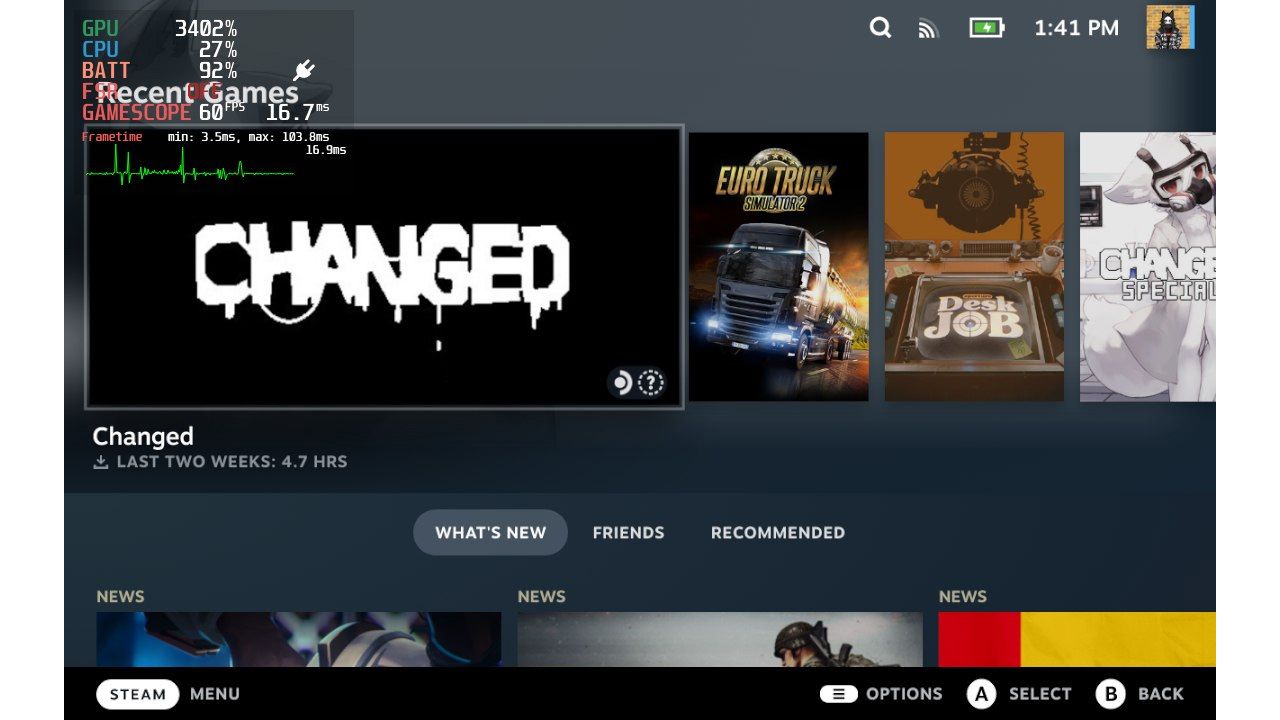
Task: Open the Desk Job game cover
Action: pos(974,267)
